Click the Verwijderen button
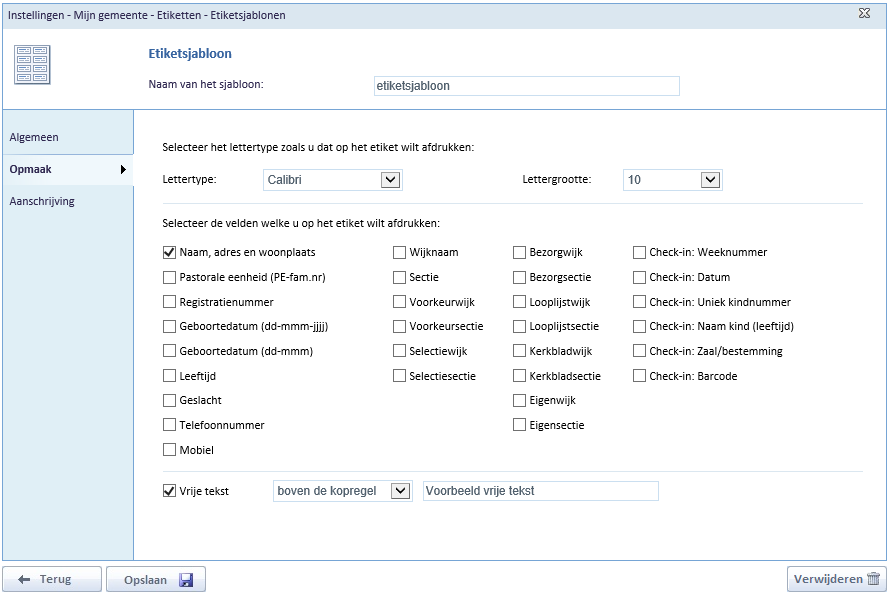 pyautogui.click(x=836, y=579)
